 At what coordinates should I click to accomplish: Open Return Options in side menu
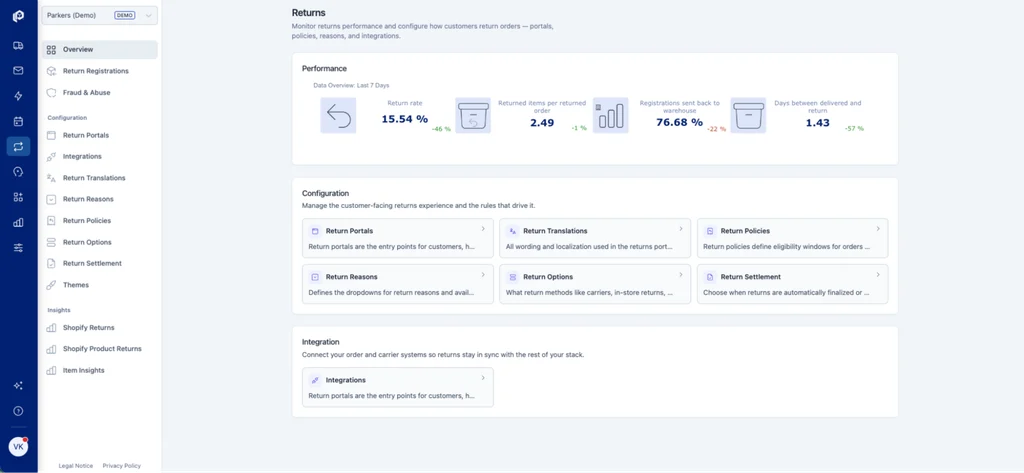pyautogui.click(x=99, y=242)
